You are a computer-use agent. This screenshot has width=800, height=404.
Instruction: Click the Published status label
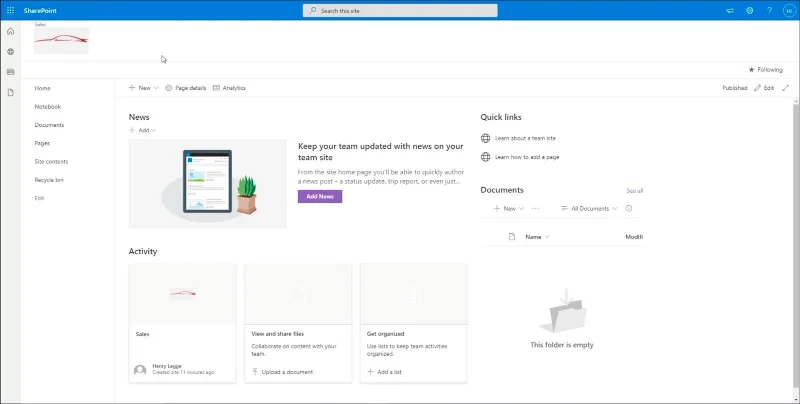coord(735,88)
